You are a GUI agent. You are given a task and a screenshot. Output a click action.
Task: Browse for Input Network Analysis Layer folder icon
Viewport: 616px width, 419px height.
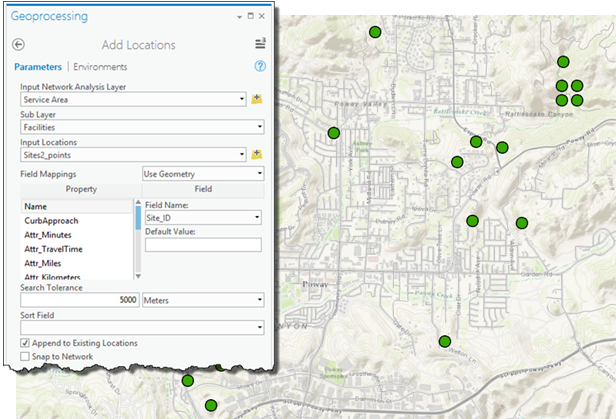click(x=257, y=99)
